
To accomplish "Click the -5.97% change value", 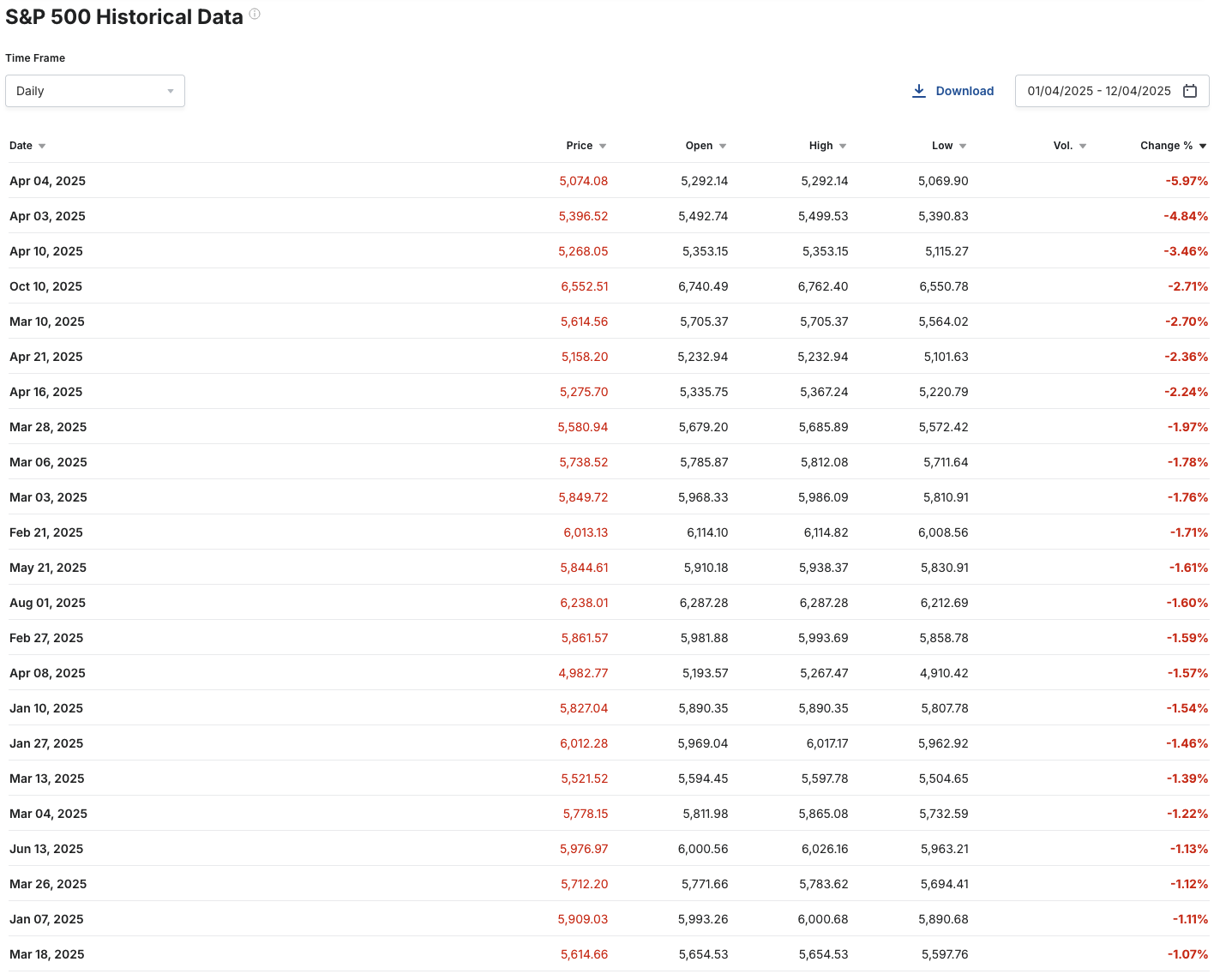I will pyautogui.click(x=1187, y=181).
